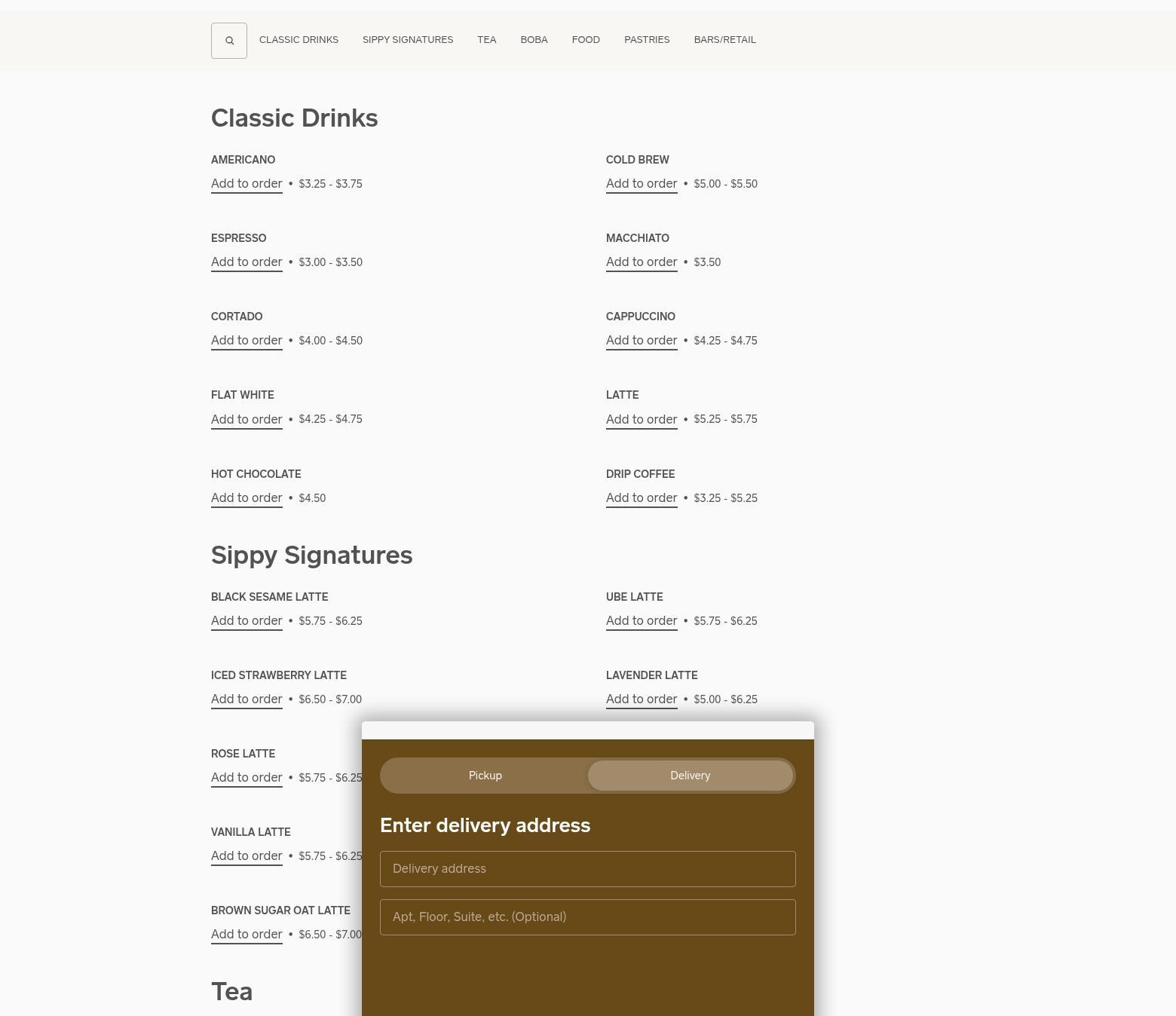1176x1016 pixels.
Task: Switch to Pickup option
Action: pos(485,776)
